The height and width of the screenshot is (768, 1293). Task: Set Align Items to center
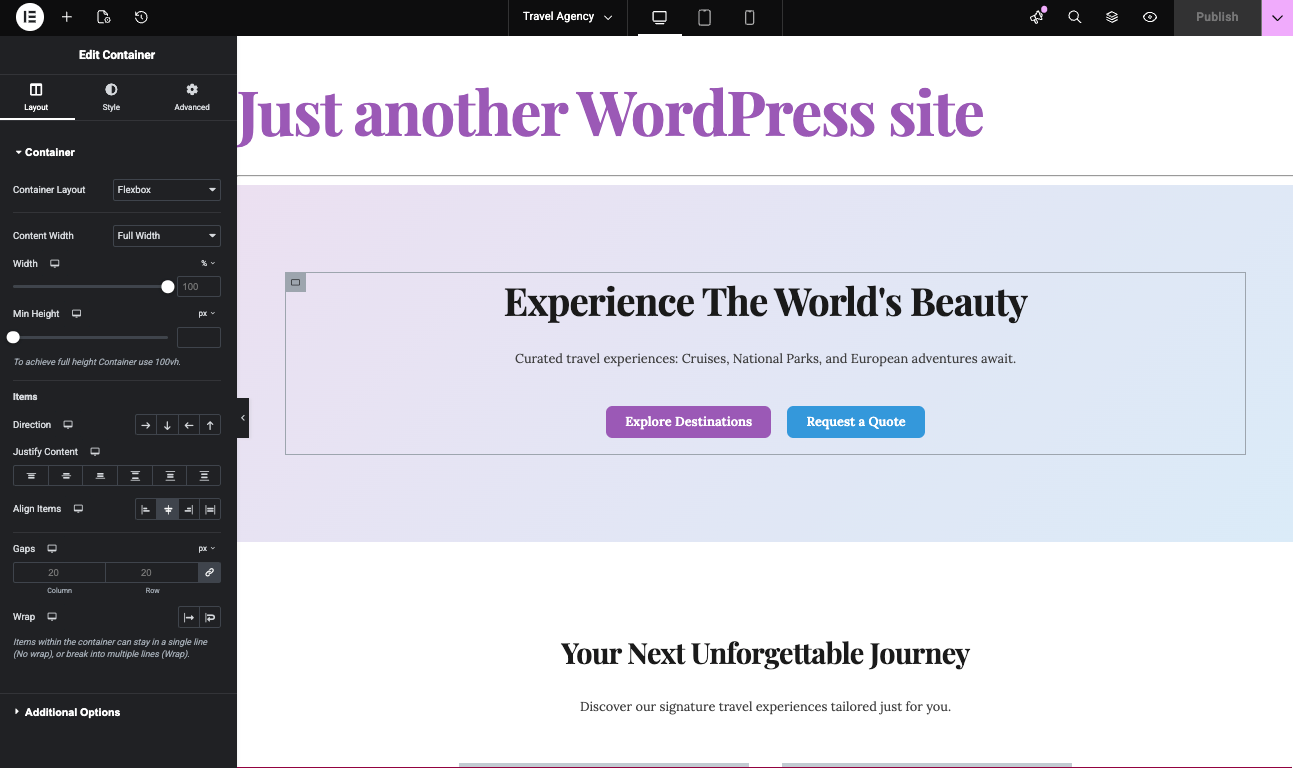(x=167, y=509)
